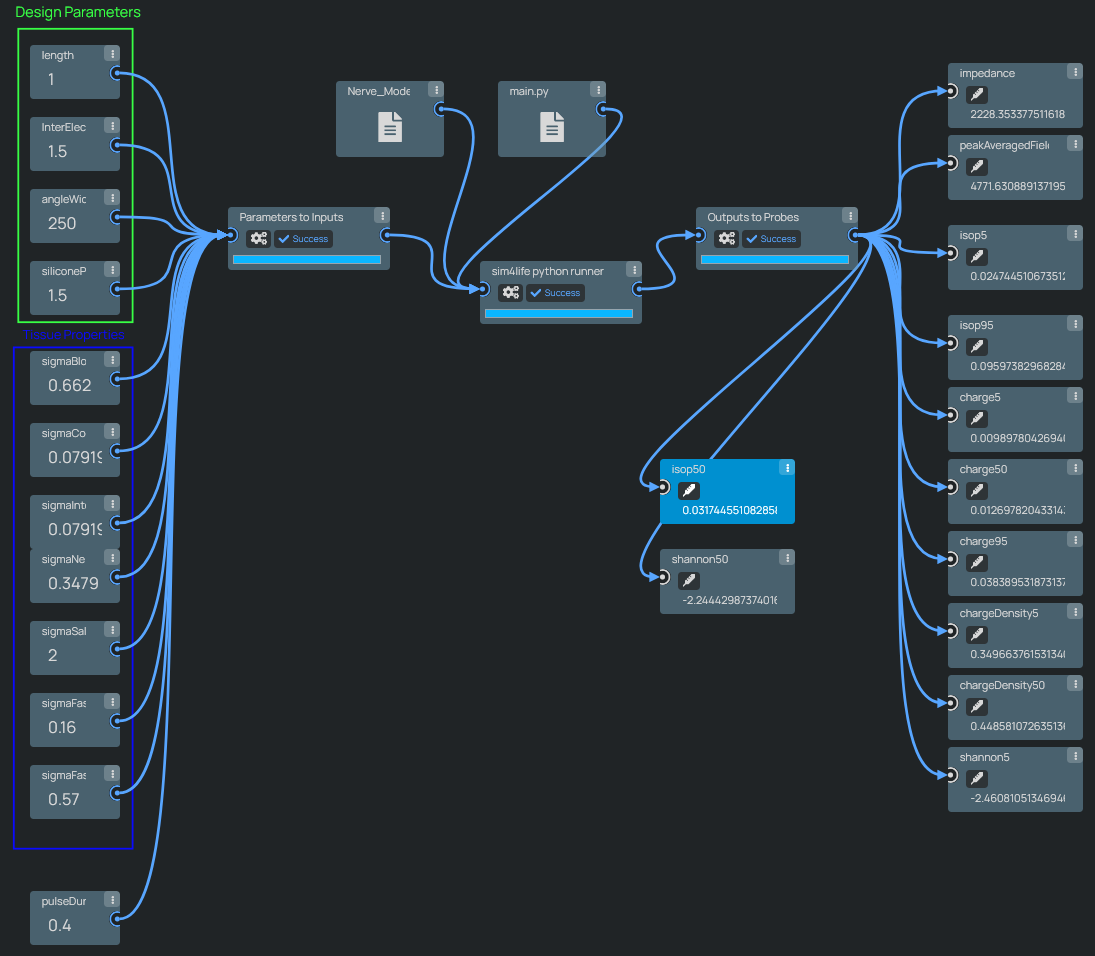Click the Success badge on Outputs to Probes
The width and height of the screenshot is (1095, 956).
(x=771, y=238)
